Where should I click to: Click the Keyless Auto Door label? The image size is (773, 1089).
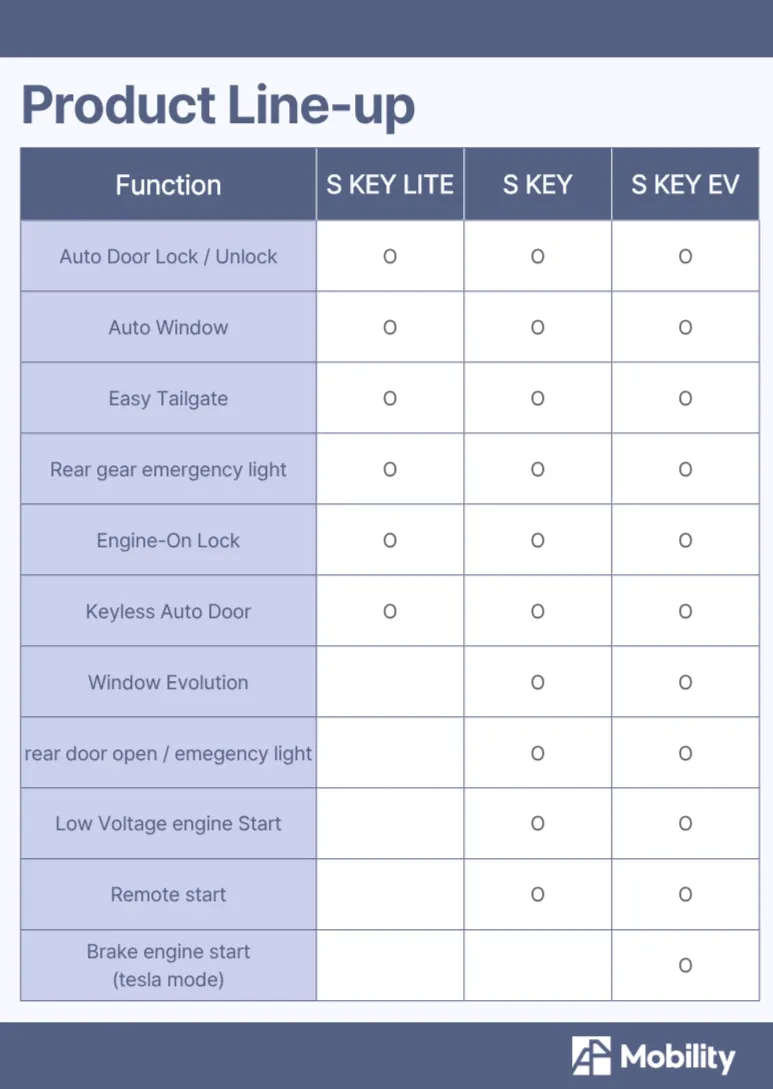[168, 611]
